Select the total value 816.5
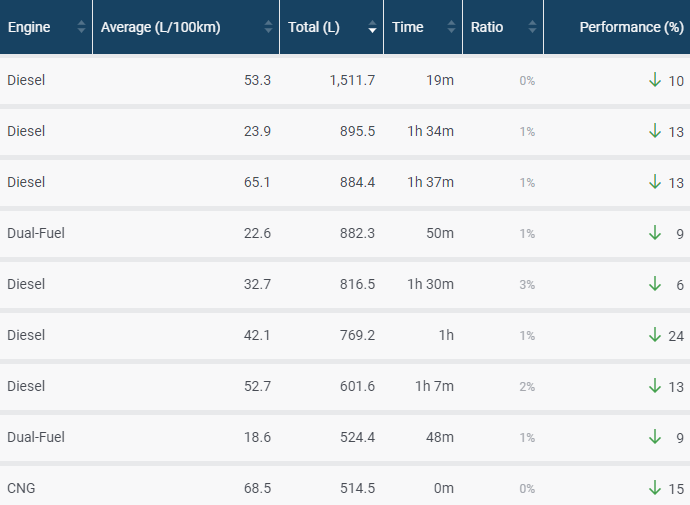Viewport: 690px width, 505px height. tap(357, 284)
